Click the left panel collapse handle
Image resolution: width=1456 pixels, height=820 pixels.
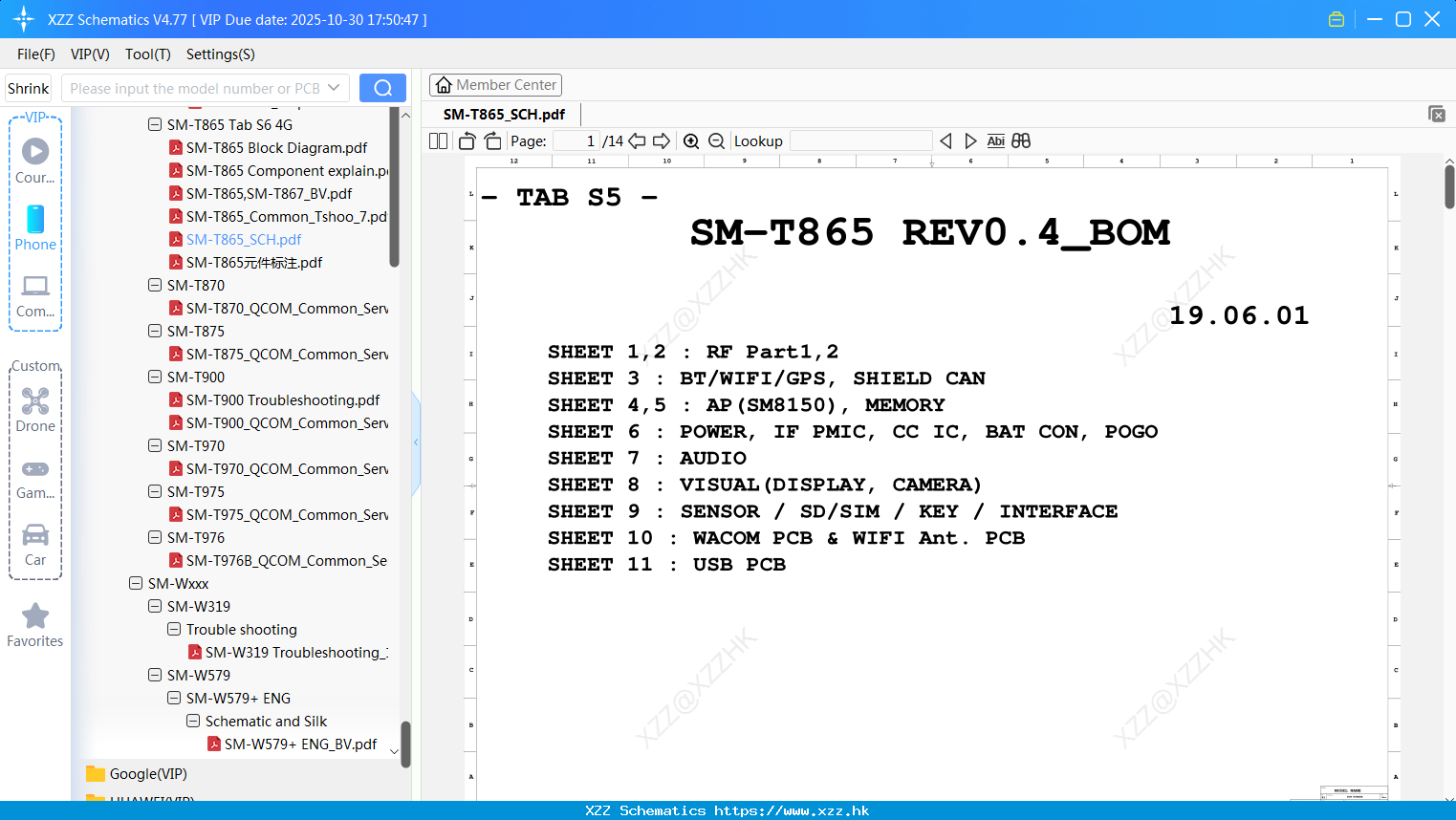[416, 442]
